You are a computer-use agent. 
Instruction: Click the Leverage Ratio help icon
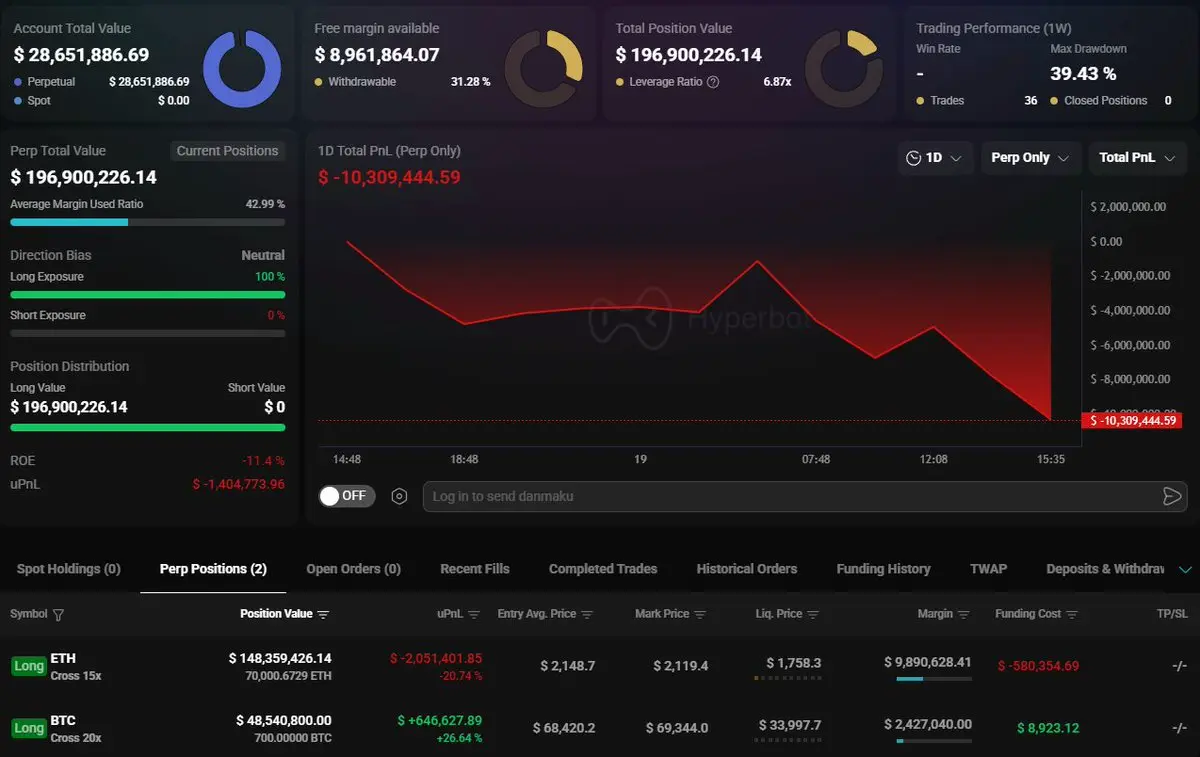pos(713,82)
